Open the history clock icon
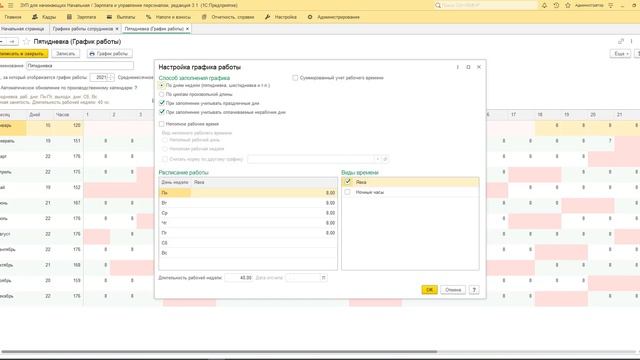The height and width of the screenshot is (360, 640). (x=556, y=5)
